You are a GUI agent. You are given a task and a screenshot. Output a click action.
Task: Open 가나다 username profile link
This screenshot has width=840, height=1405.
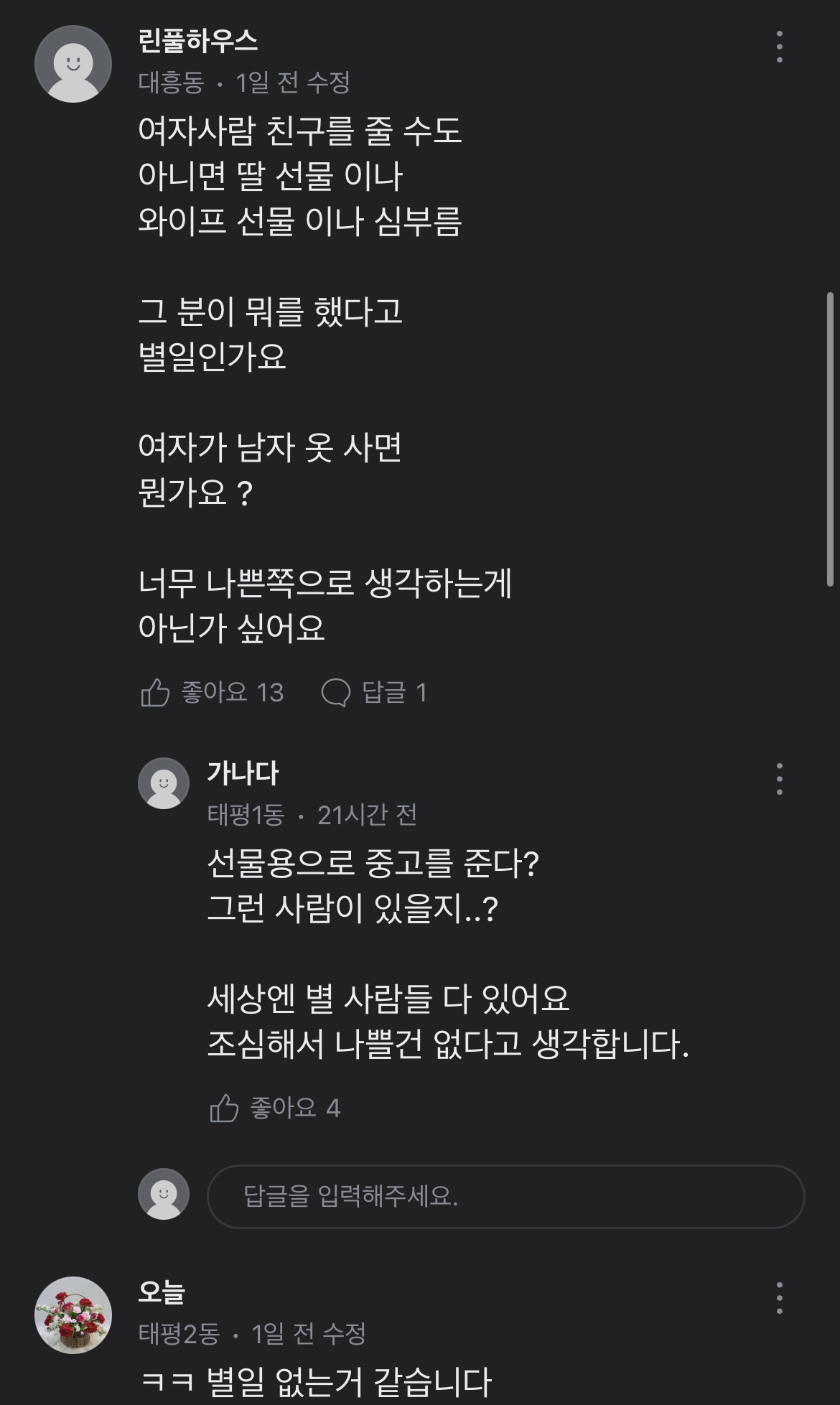[243, 773]
